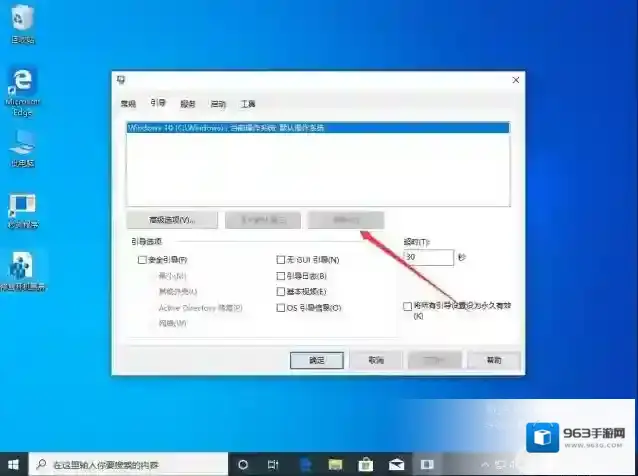
Task: Open the Microsoft Edge desktop shortcut
Action: (x=22, y=92)
